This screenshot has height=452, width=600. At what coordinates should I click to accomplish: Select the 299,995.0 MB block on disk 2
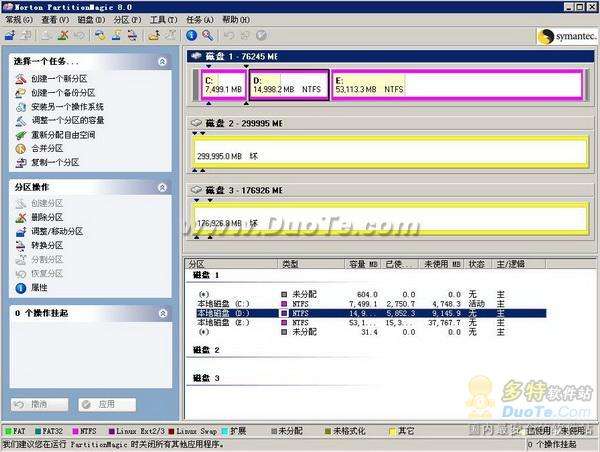[x=390, y=152]
